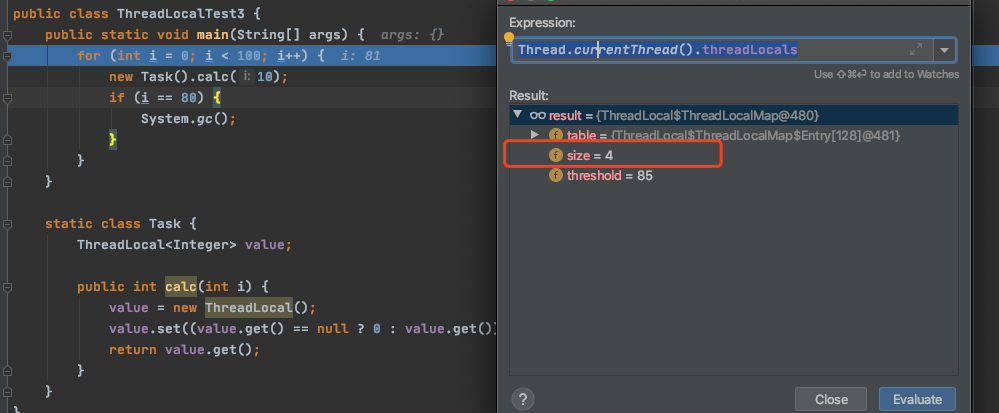This screenshot has height=413, width=999.
Task: Click the 'i: 81' inline debug value
Action: tap(361, 55)
